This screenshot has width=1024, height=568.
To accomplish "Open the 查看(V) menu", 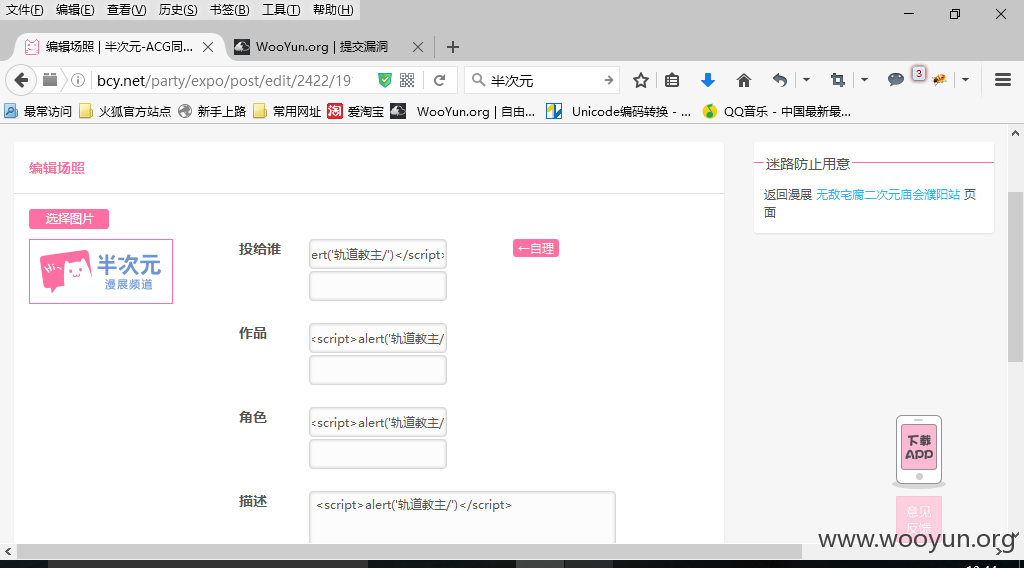I will [x=127, y=10].
